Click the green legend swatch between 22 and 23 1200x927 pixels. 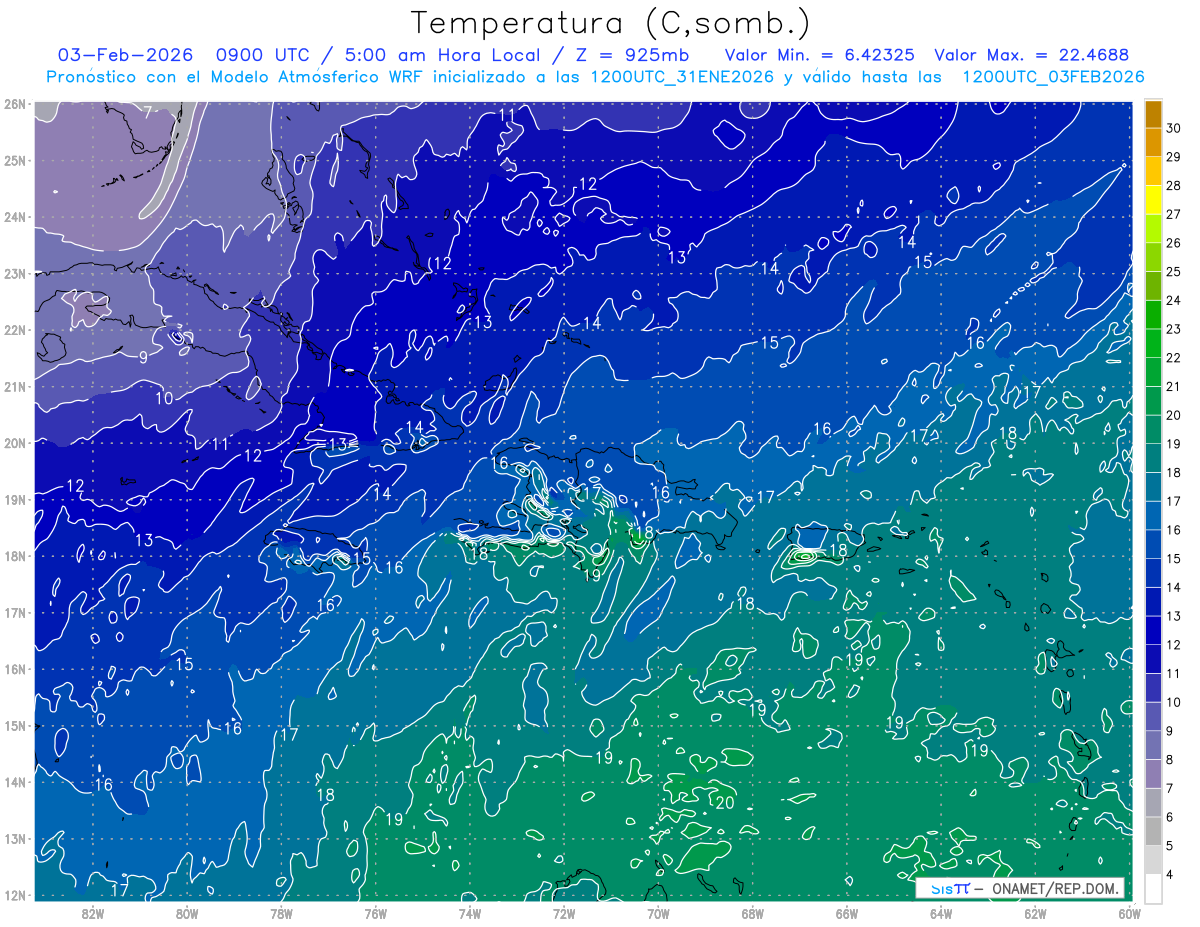[x=1154, y=343]
